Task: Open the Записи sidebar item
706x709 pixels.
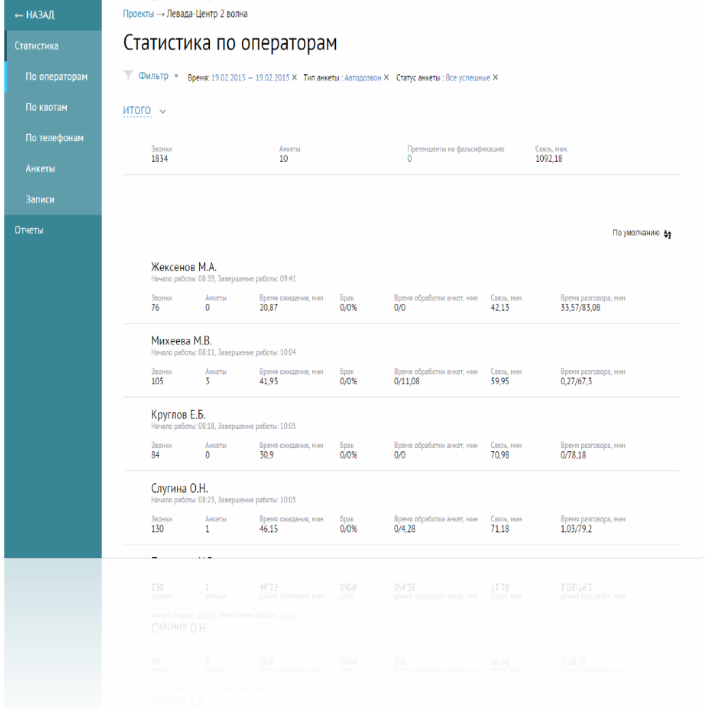Action: (x=40, y=199)
